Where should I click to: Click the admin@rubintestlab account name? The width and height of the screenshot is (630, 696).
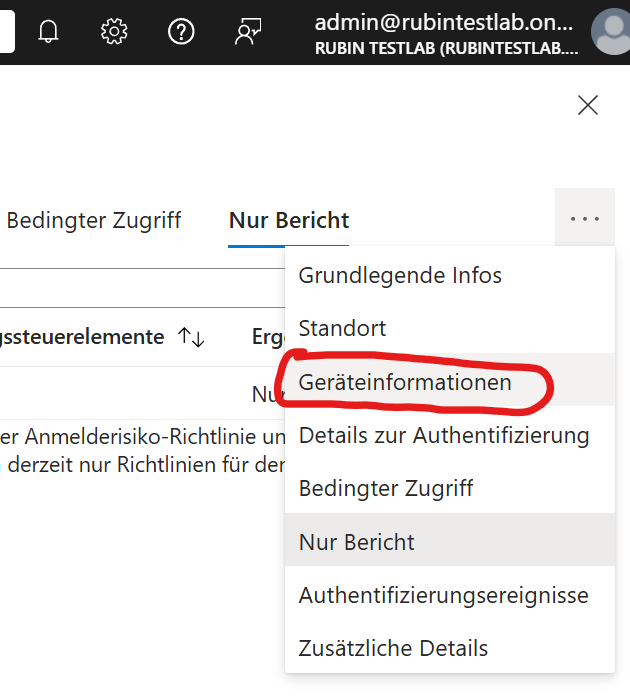click(x=445, y=22)
